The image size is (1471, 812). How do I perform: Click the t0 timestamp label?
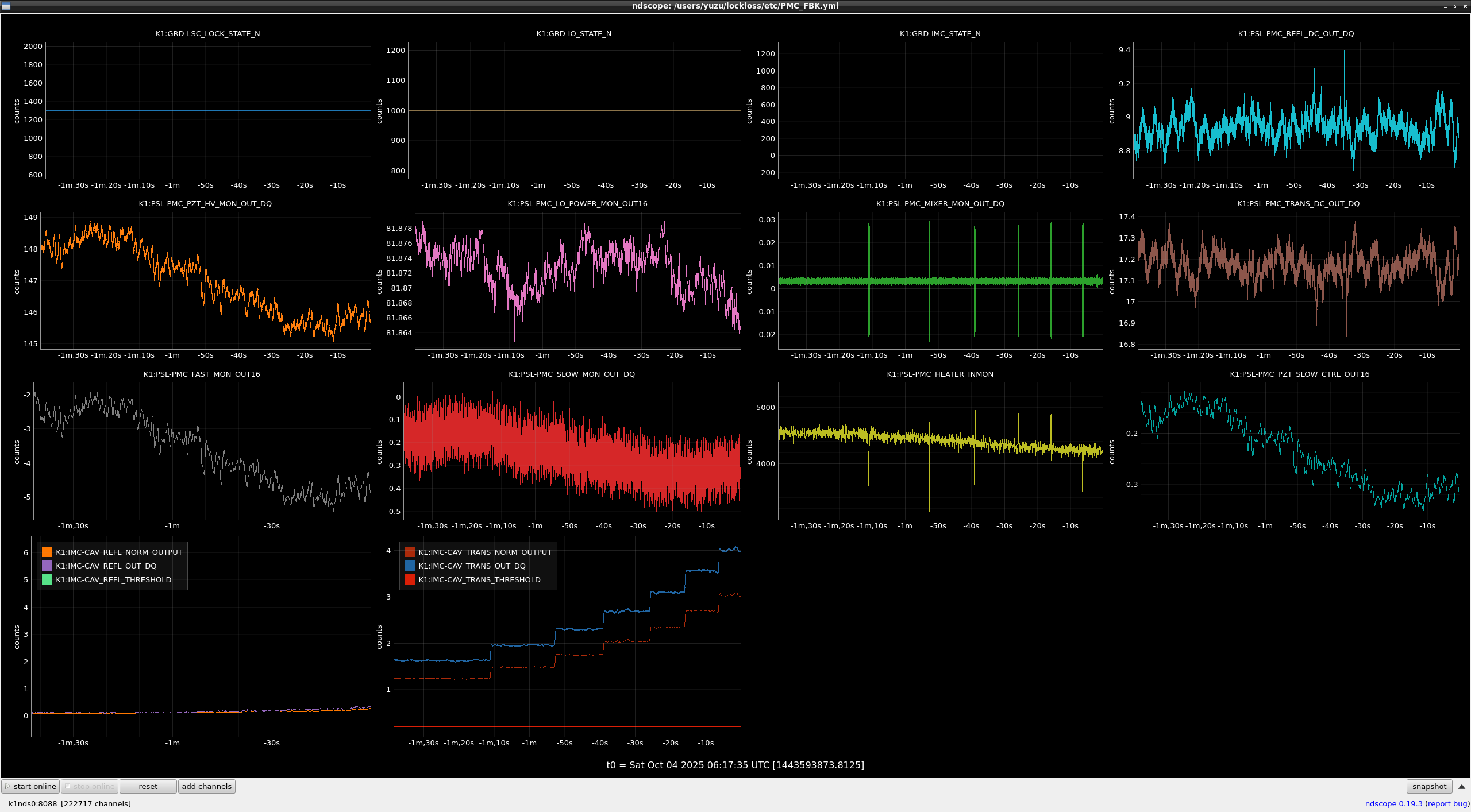coord(735,765)
